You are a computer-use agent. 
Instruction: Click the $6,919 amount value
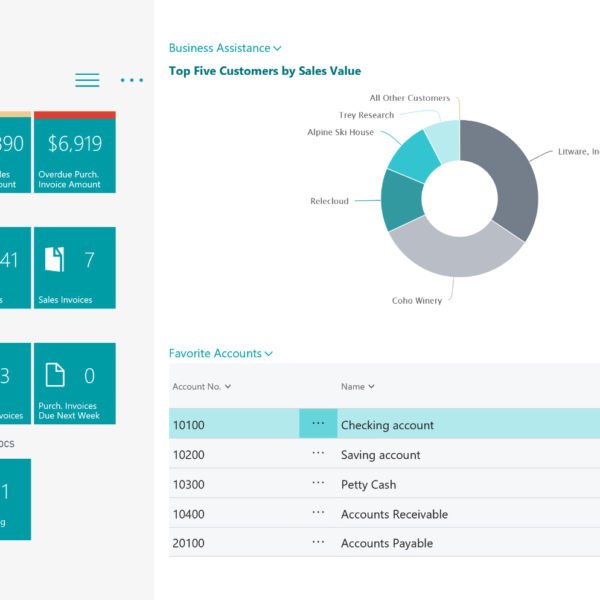tap(75, 144)
